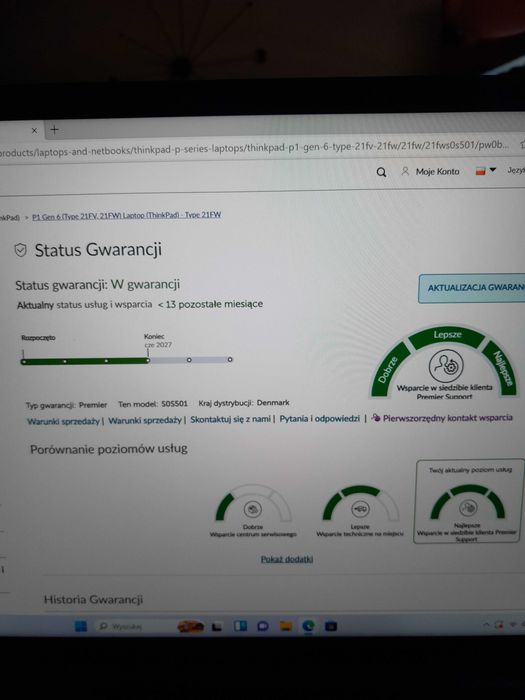Click the Aktualizacja Gwarancji button

(x=472, y=288)
